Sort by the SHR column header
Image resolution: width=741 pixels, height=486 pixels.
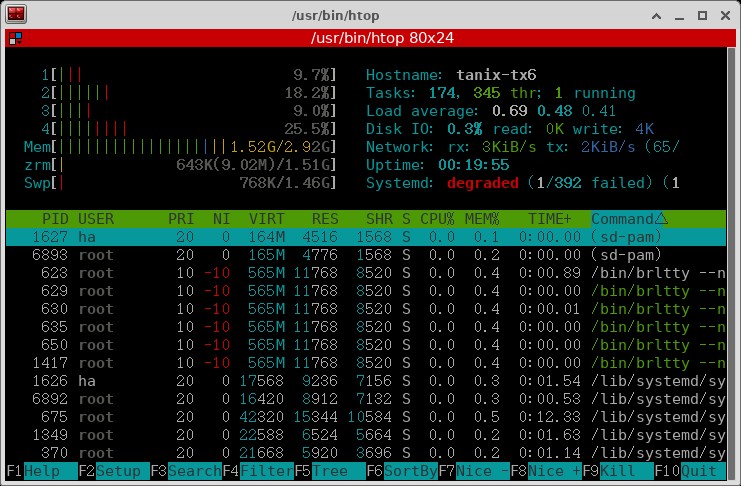[379, 219]
